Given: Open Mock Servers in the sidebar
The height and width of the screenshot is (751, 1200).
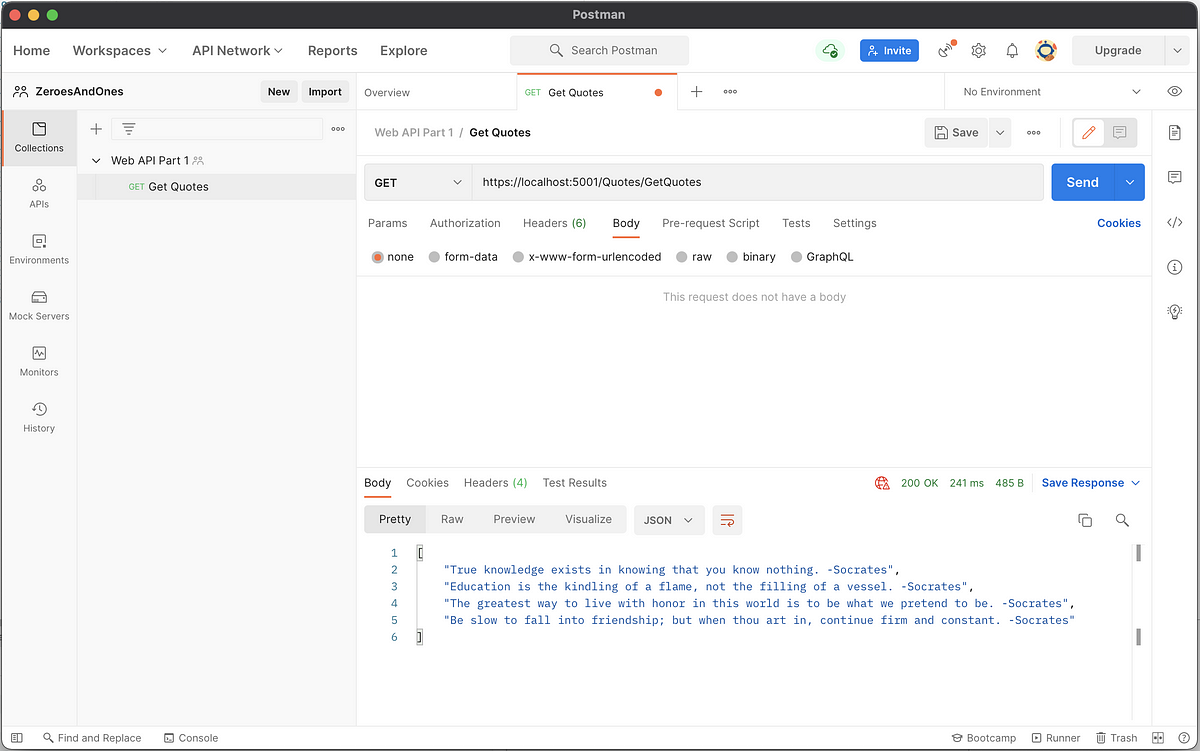Looking at the screenshot, I should pyautogui.click(x=39, y=305).
